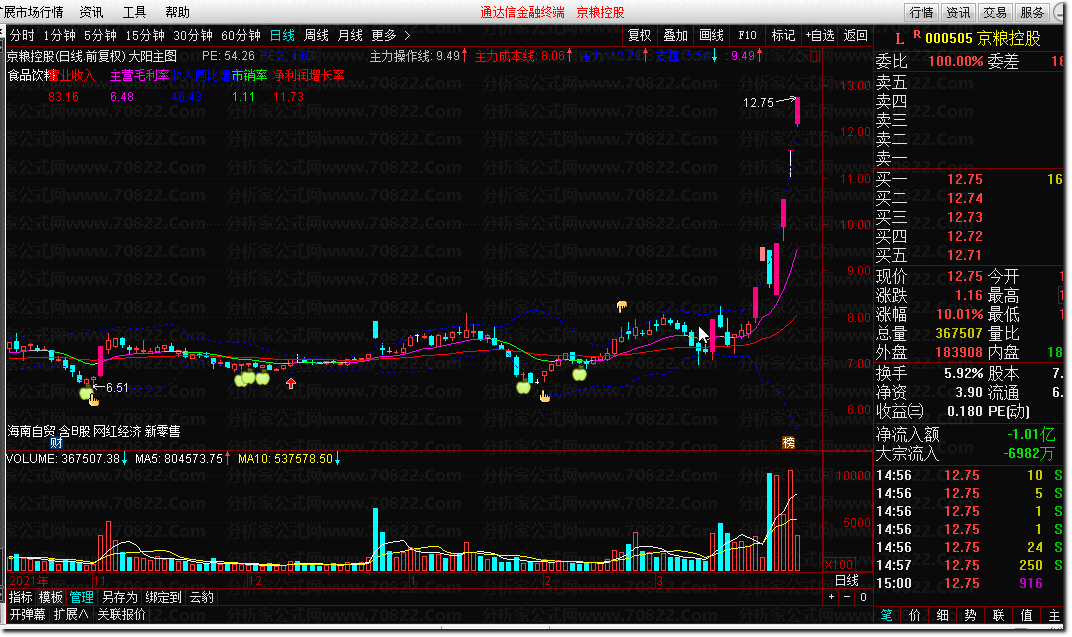Click the orange hand pointer below the 6.51 low
Viewport: 1072px width, 637px height.
pyautogui.click(x=94, y=400)
